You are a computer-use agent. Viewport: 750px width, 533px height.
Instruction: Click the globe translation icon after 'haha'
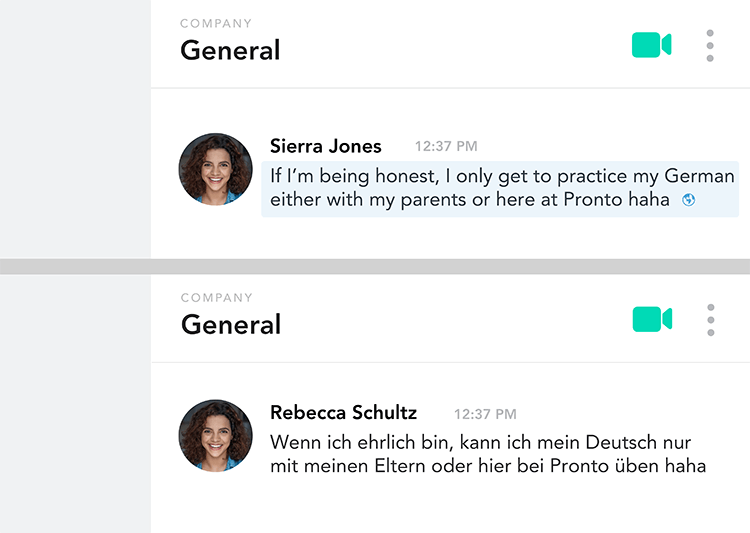[x=688, y=200]
